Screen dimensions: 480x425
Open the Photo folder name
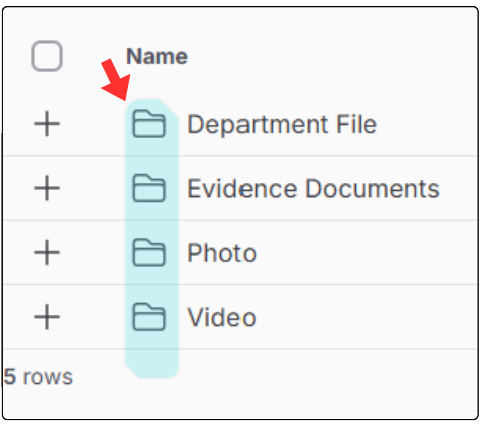click(x=222, y=253)
